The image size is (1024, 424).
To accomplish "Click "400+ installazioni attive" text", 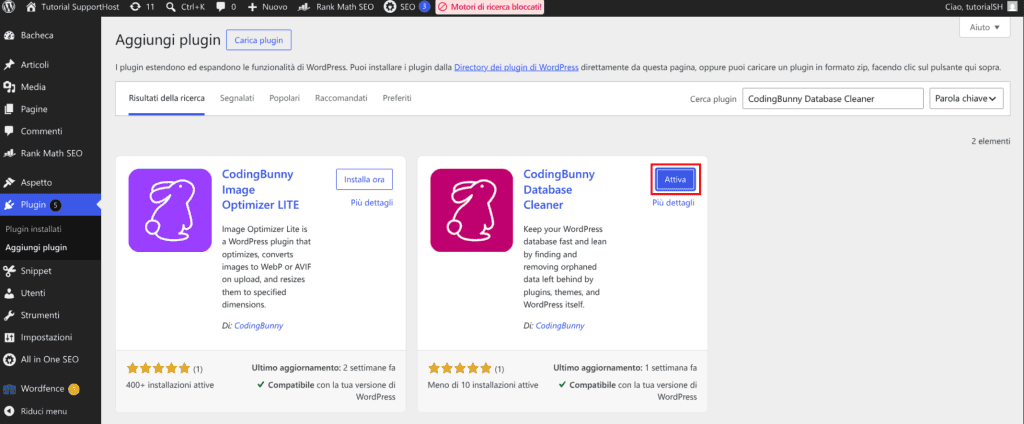I will coord(170,385).
